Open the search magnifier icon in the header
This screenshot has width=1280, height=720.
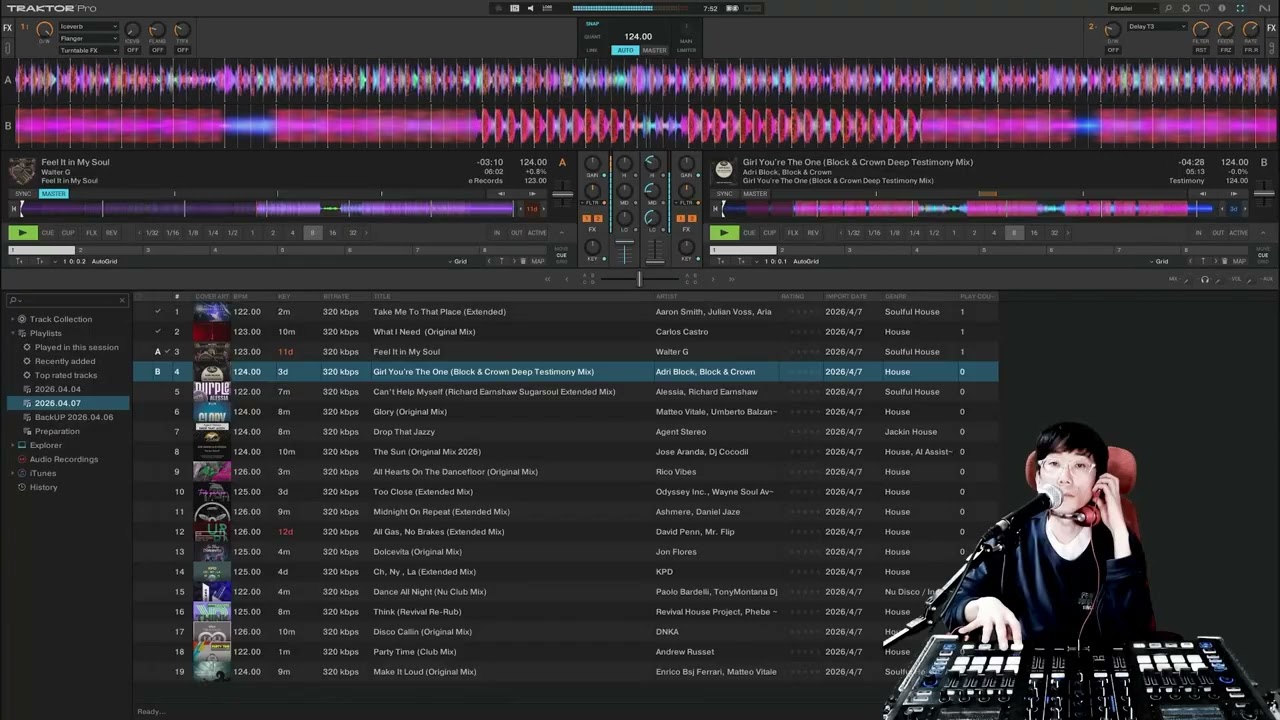pyautogui.click(x=1168, y=8)
